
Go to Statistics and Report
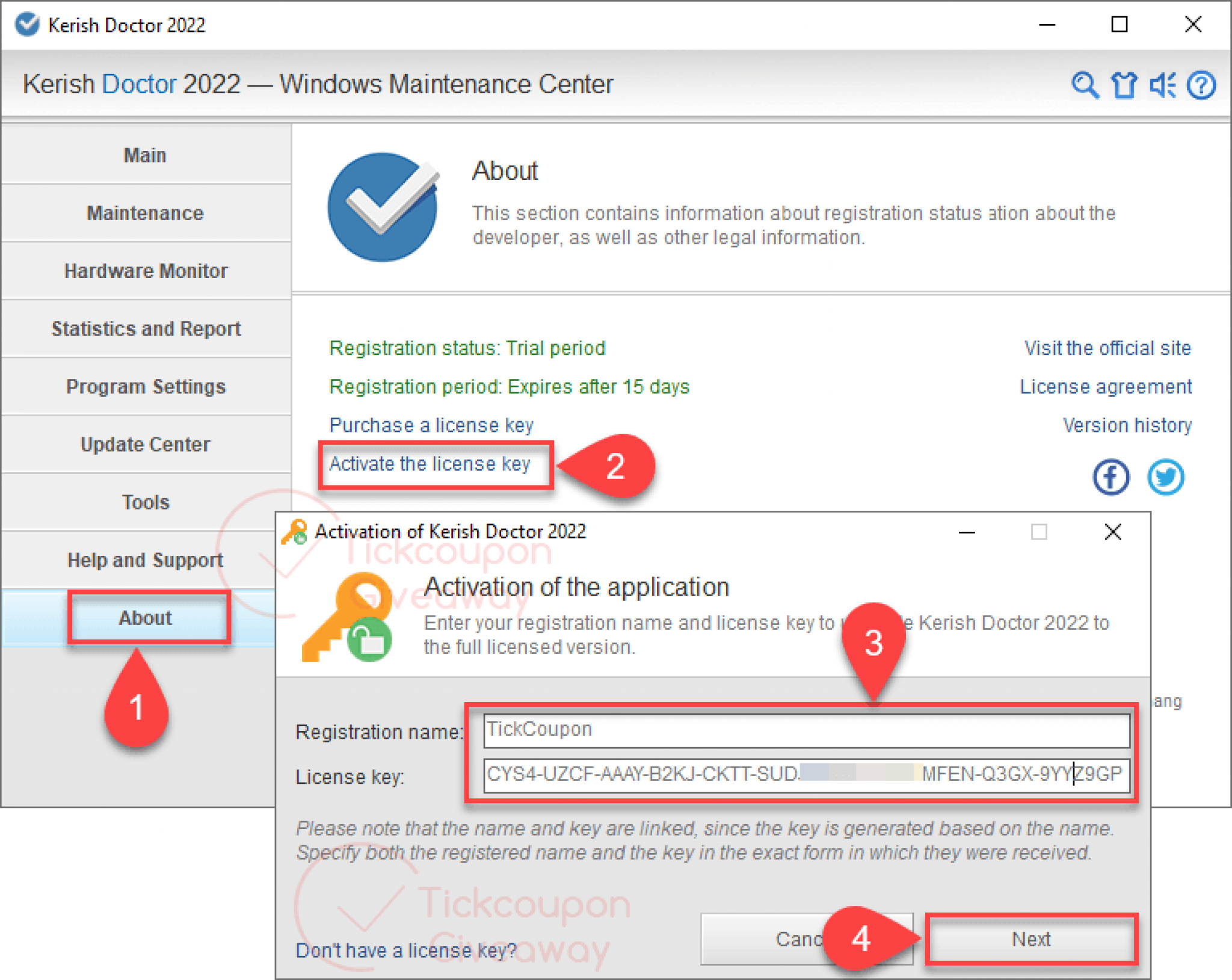click(145, 328)
